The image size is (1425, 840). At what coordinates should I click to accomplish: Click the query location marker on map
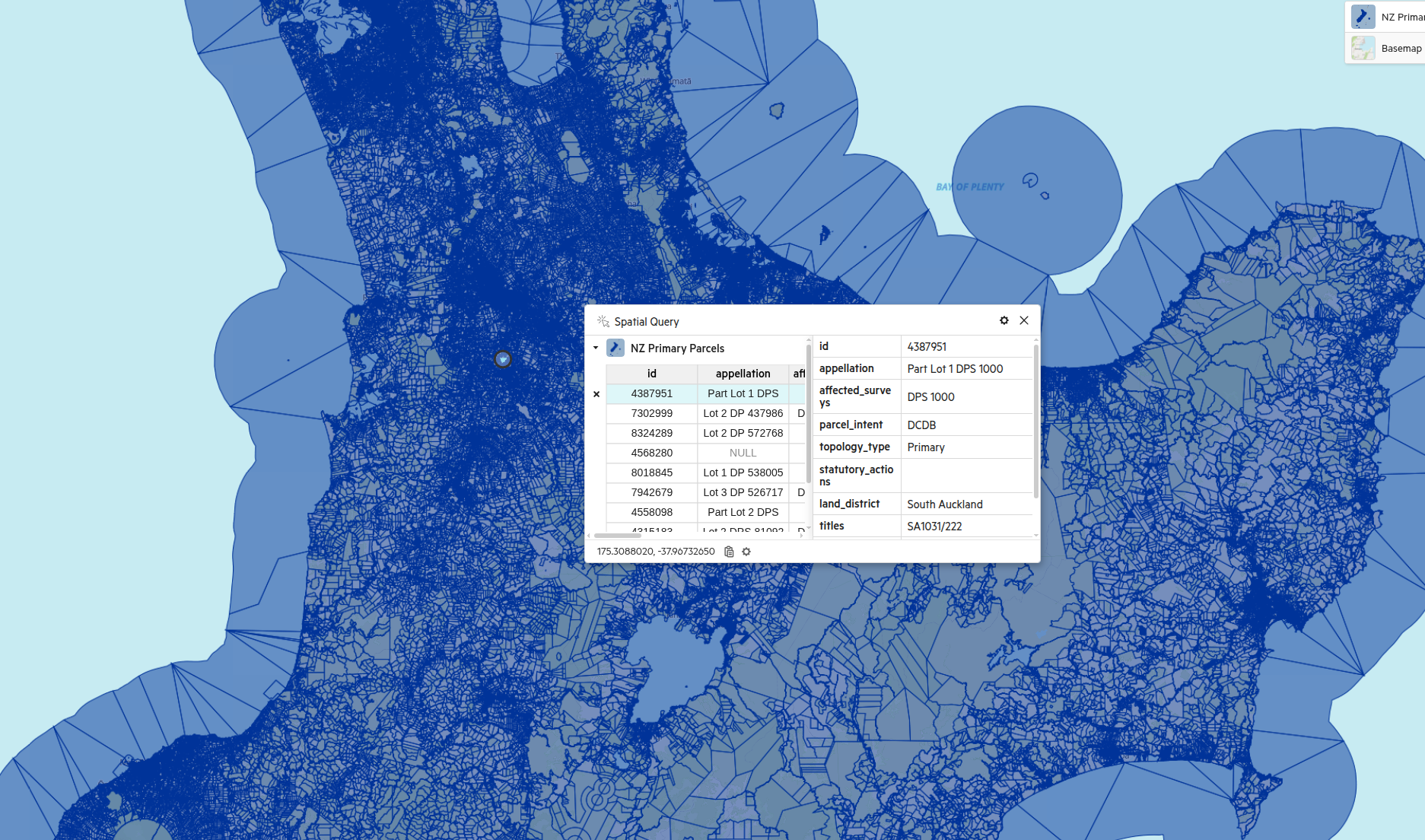pos(503,359)
